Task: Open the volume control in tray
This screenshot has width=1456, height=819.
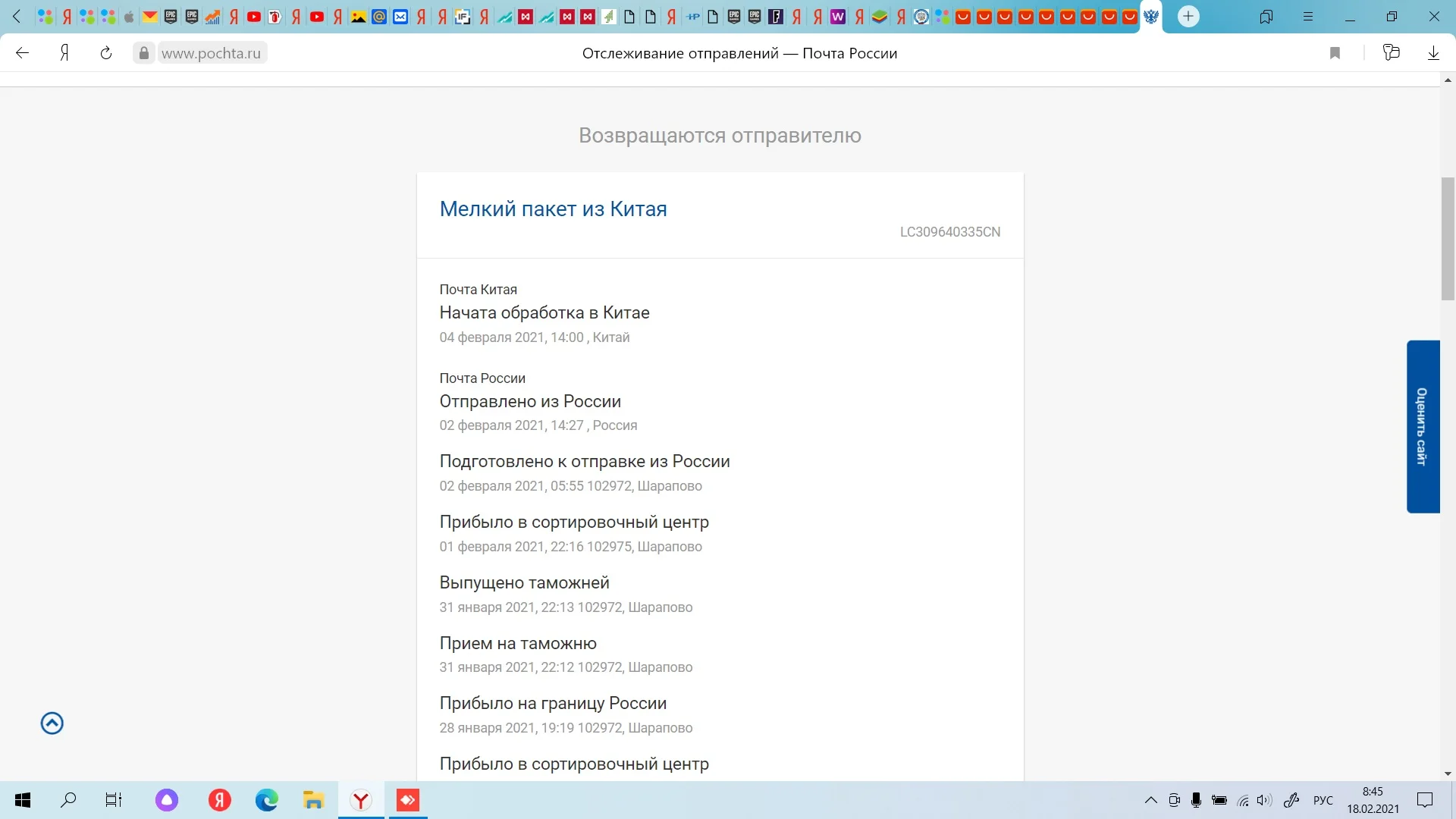Action: tap(1263, 800)
